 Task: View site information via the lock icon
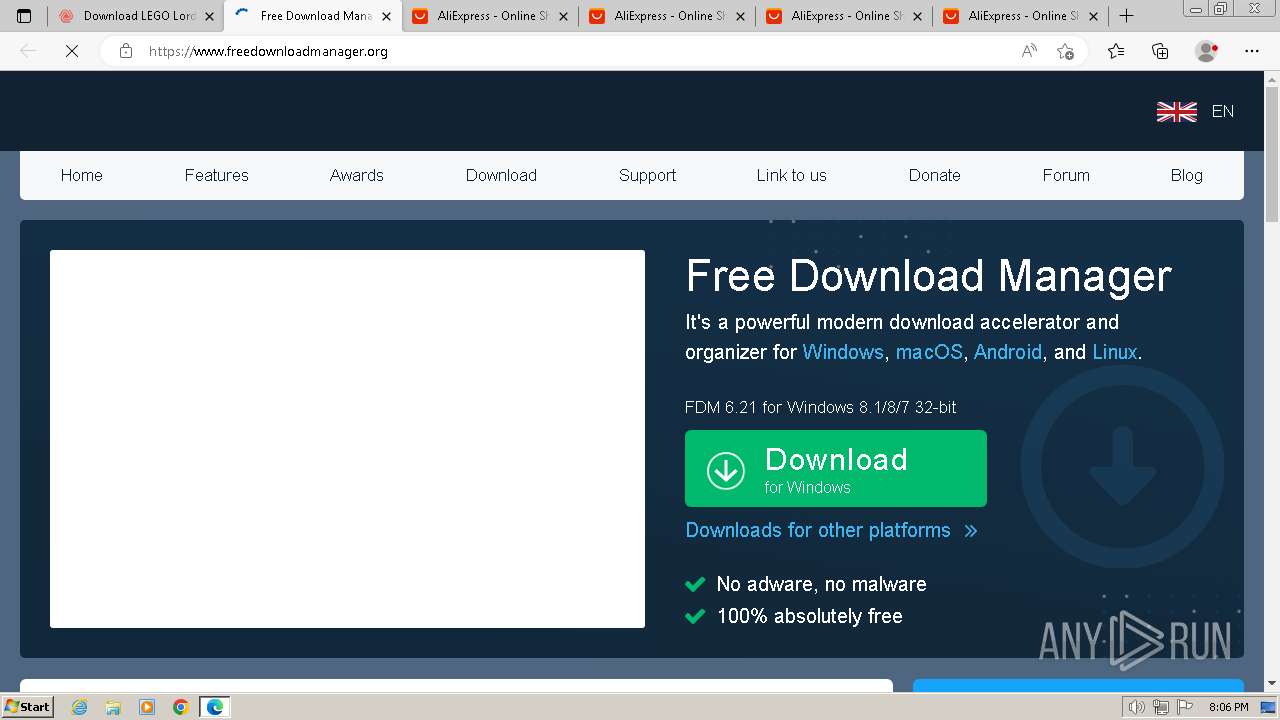click(x=125, y=51)
